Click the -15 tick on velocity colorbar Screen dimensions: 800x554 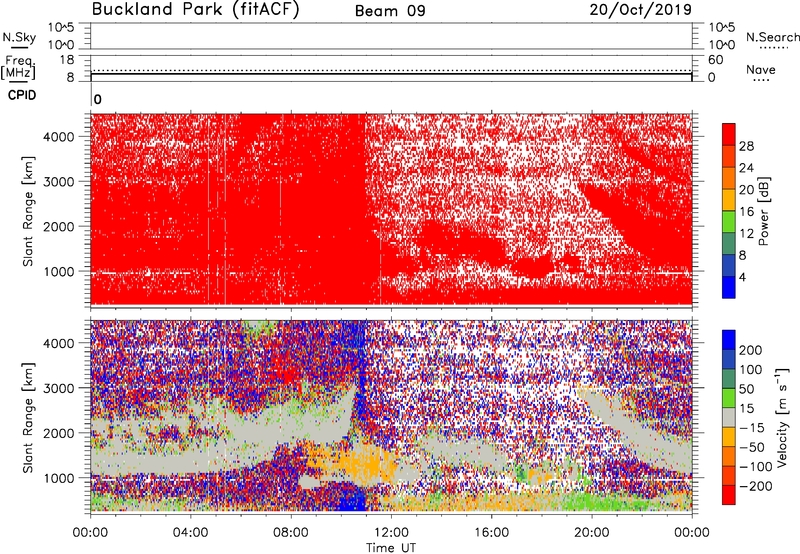pyautogui.click(x=752, y=428)
